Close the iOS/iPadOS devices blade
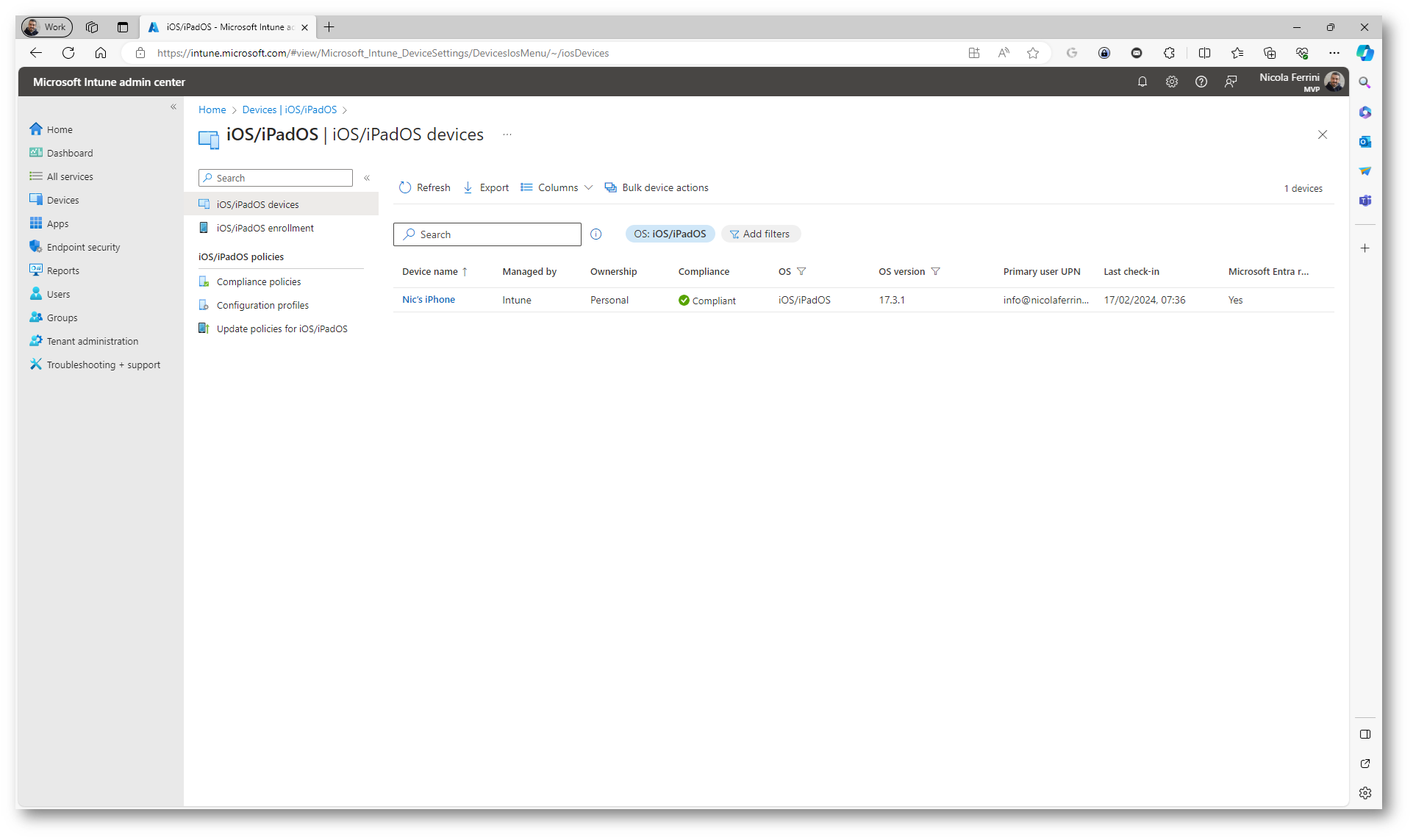 (x=1323, y=134)
